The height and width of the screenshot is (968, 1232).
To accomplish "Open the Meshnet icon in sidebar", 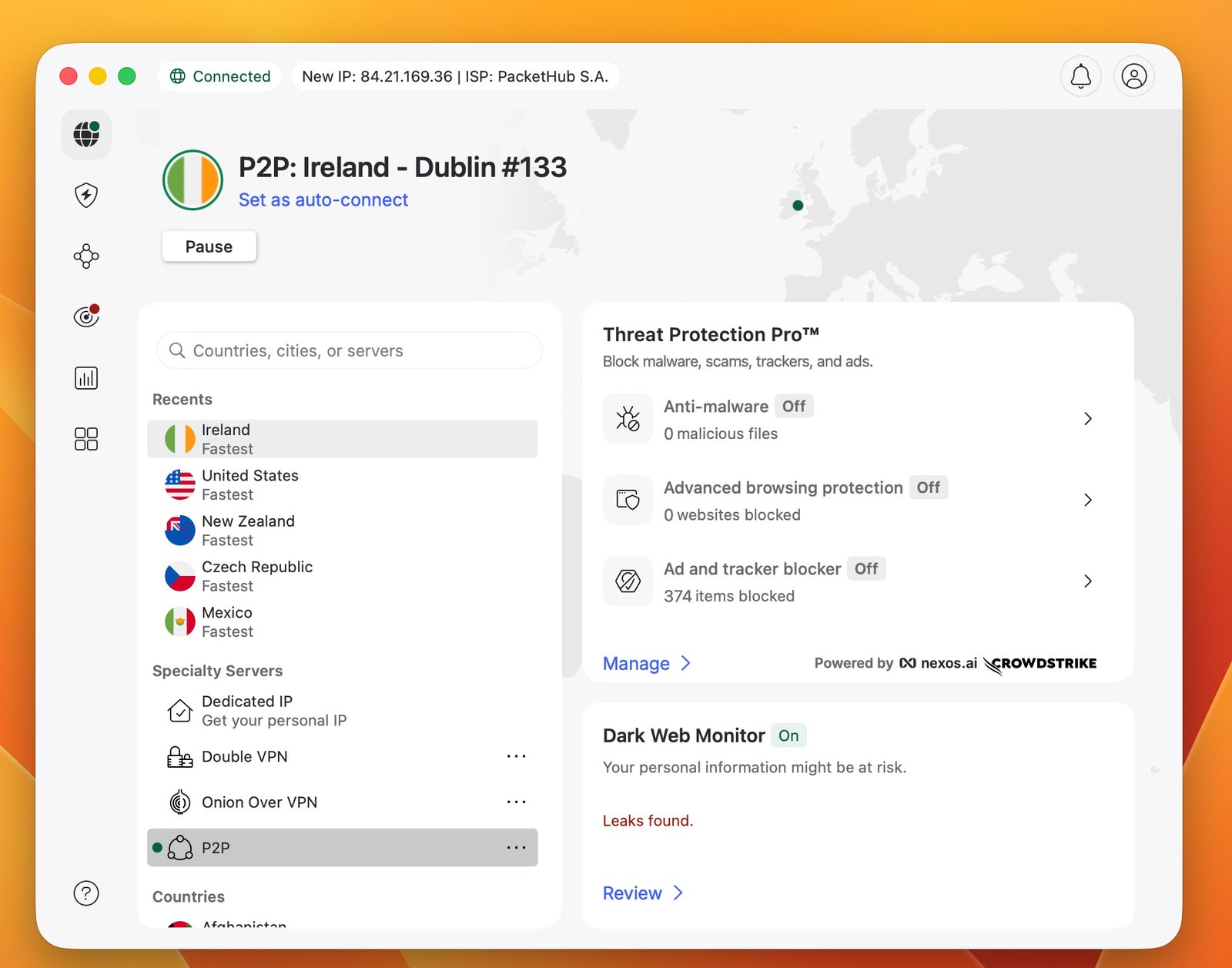I will click(x=85, y=256).
